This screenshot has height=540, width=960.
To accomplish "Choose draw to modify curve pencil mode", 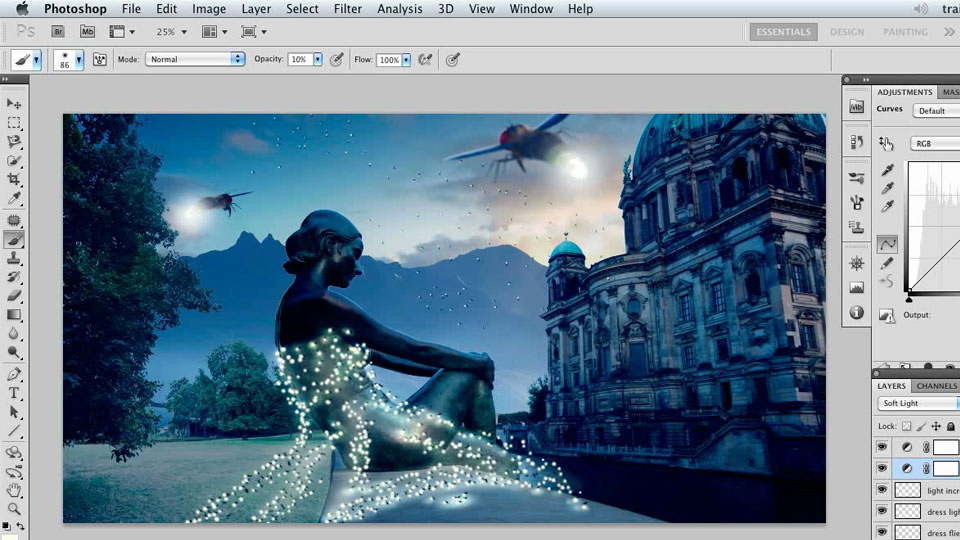I will (887, 263).
